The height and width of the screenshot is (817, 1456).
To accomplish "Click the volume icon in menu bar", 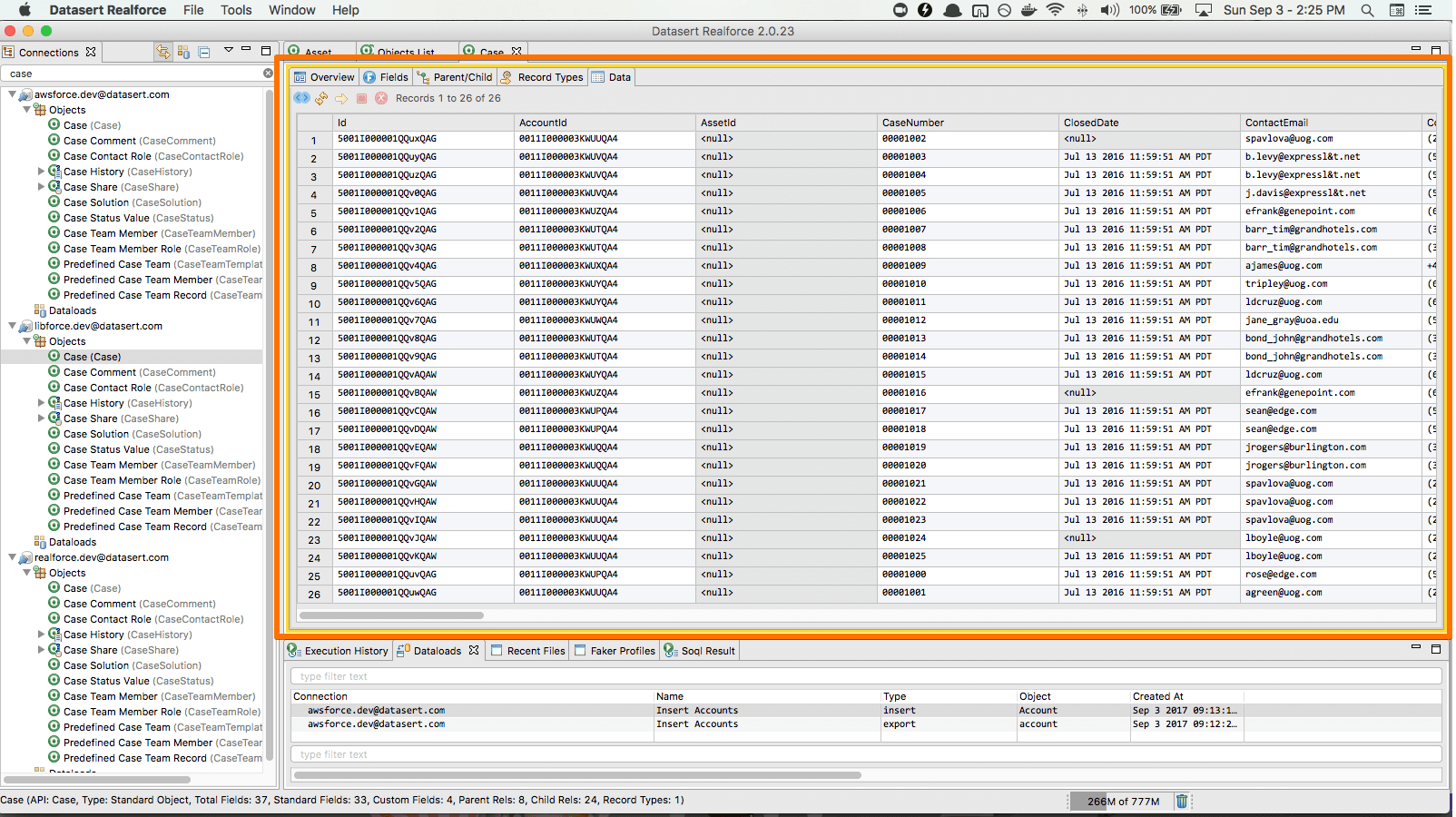I will pyautogui.click(x=1110, y=10).
